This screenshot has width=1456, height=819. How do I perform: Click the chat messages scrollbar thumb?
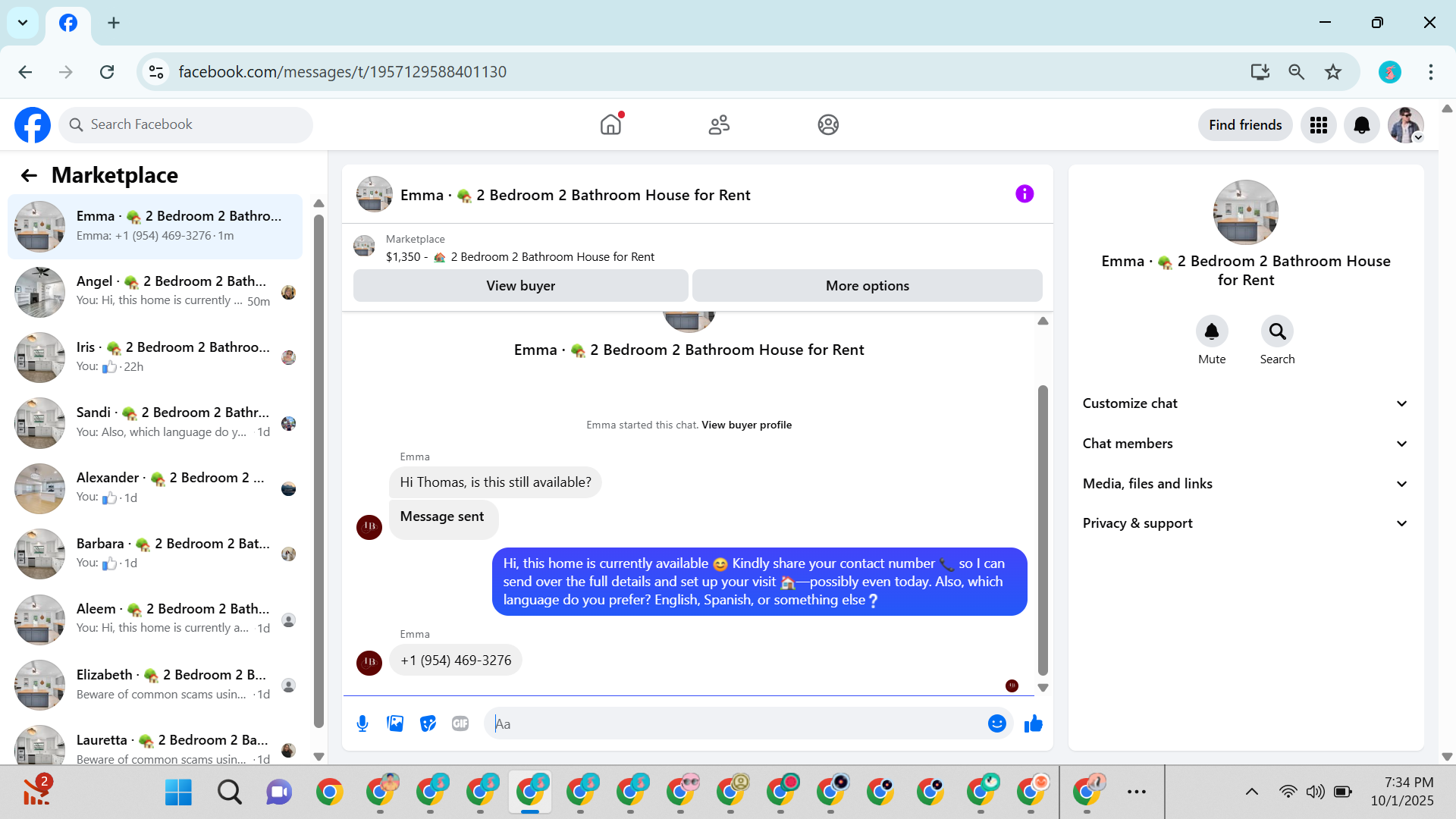pyautogui.click(x=1043, y=531)
